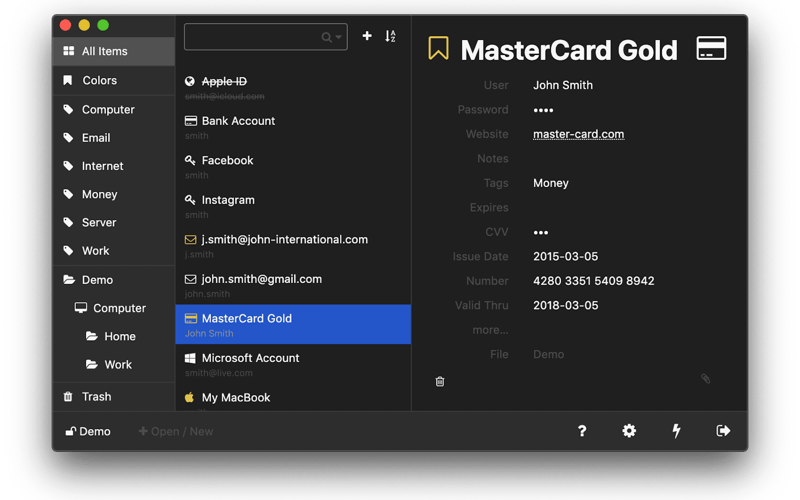Open help via question mark icon
The height and width of the screenshot is (500, 800).
[582, 431]
